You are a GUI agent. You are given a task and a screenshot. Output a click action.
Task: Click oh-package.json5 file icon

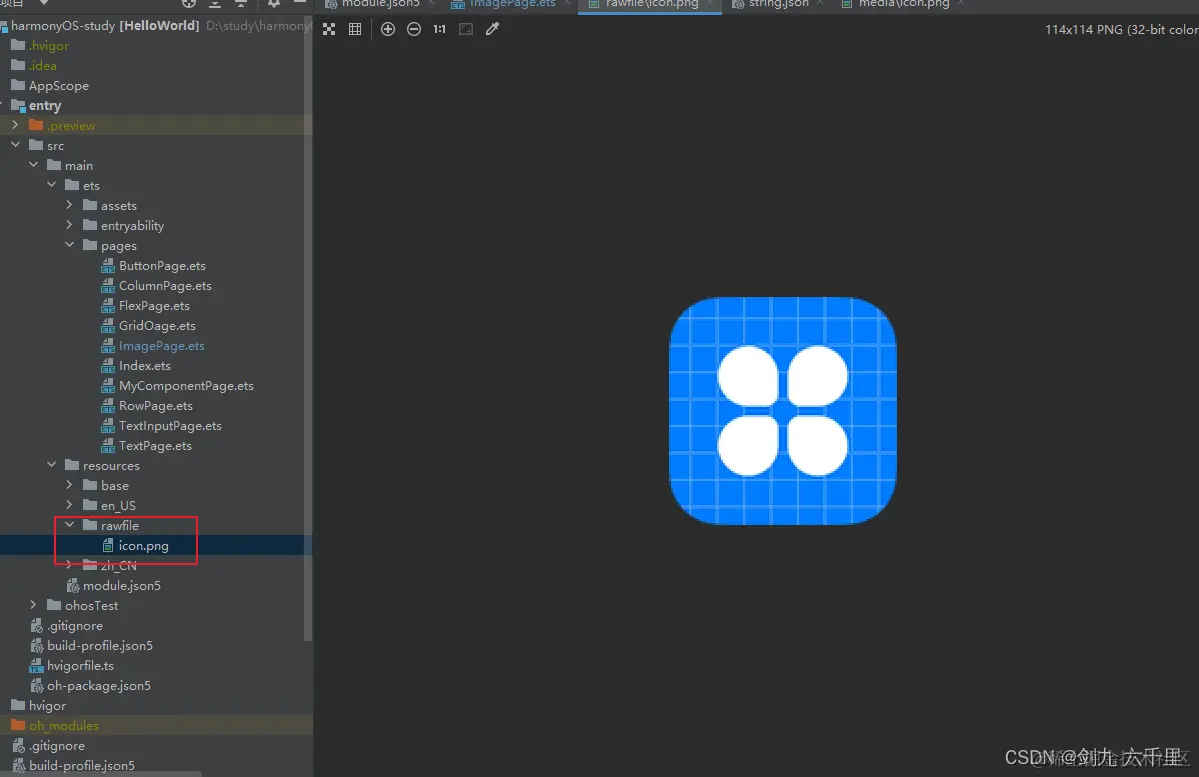(37, 686)
